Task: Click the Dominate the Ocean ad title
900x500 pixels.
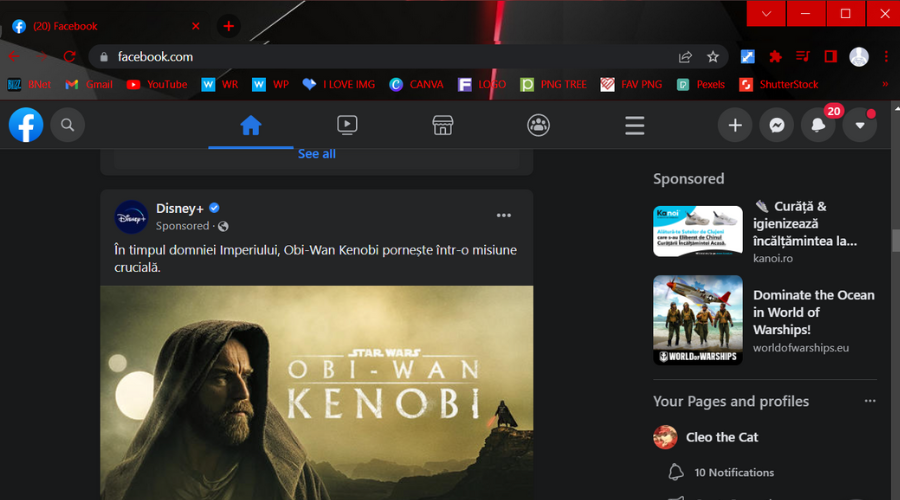Action: point(814,312)
